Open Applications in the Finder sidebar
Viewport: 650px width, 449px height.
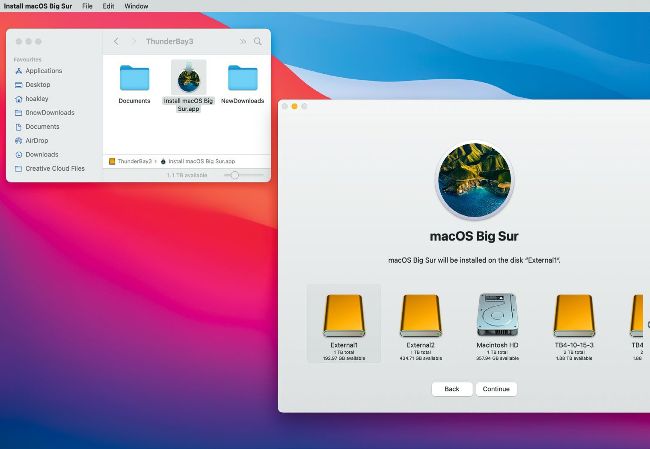(x=43, y=71)
